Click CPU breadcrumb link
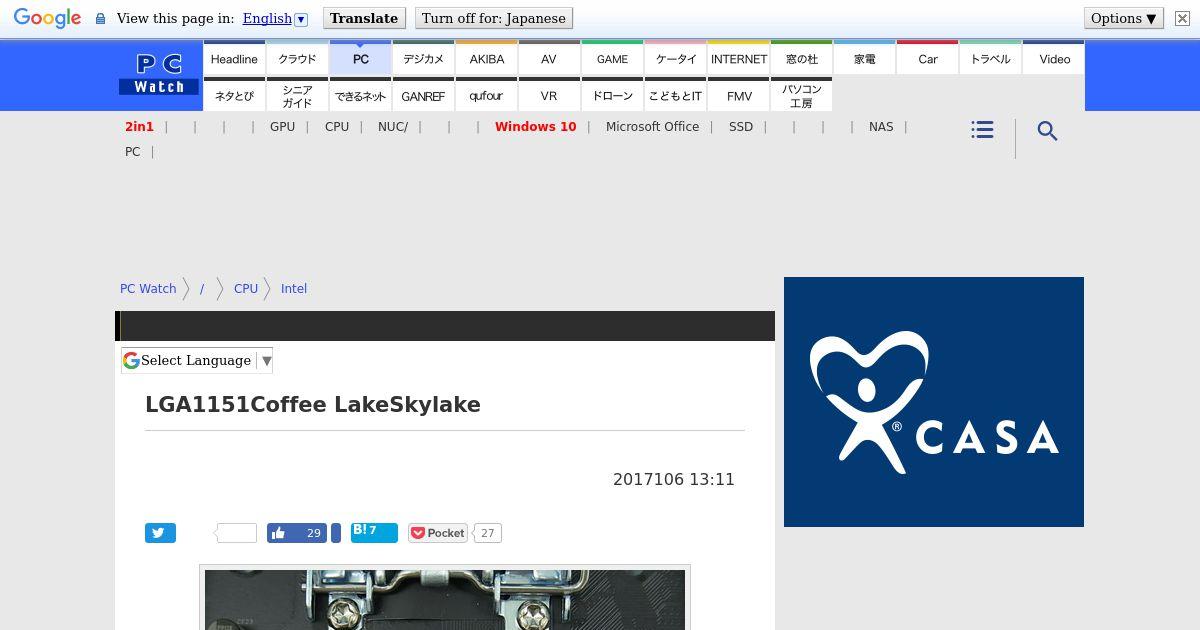The image size is (1200, 630). click(x=246, y=288)
